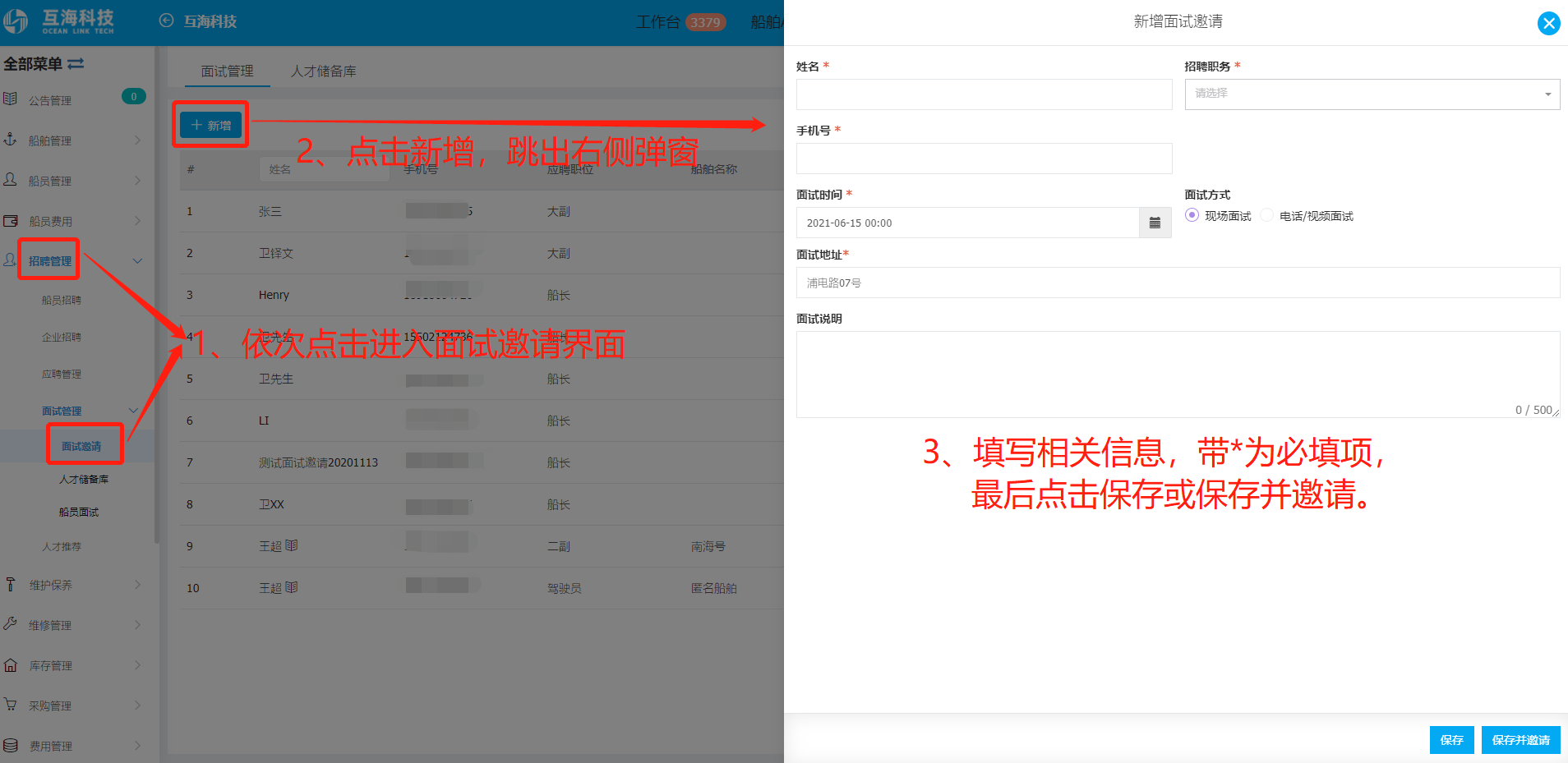This screenshot has height=763, width=1568.
Task: Click the 姓名 input field in the form
Action: point(984,94)
